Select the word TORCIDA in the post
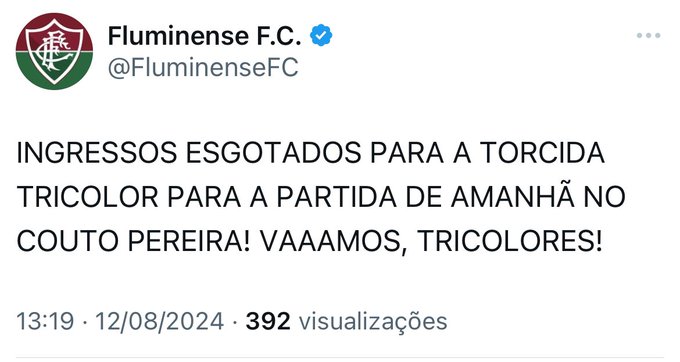This screenshot has width=680, height=362. coord(542,153)
